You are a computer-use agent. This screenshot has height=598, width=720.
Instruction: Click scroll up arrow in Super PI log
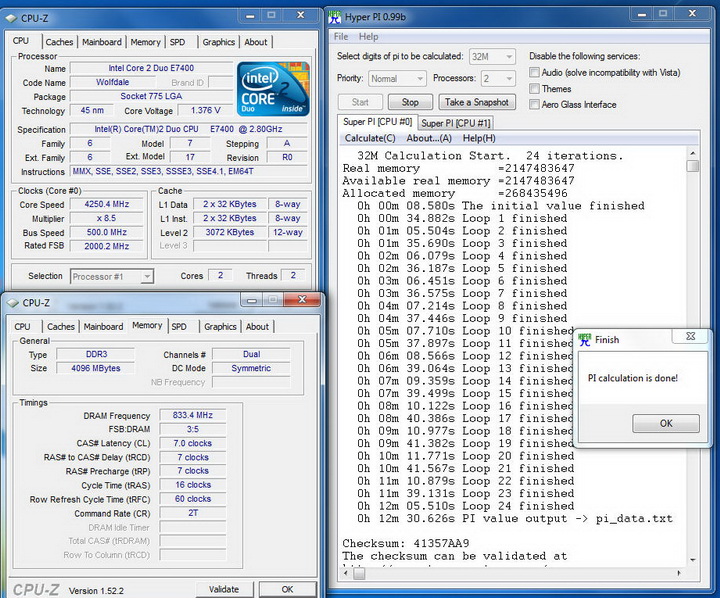[x=692, y=153]
